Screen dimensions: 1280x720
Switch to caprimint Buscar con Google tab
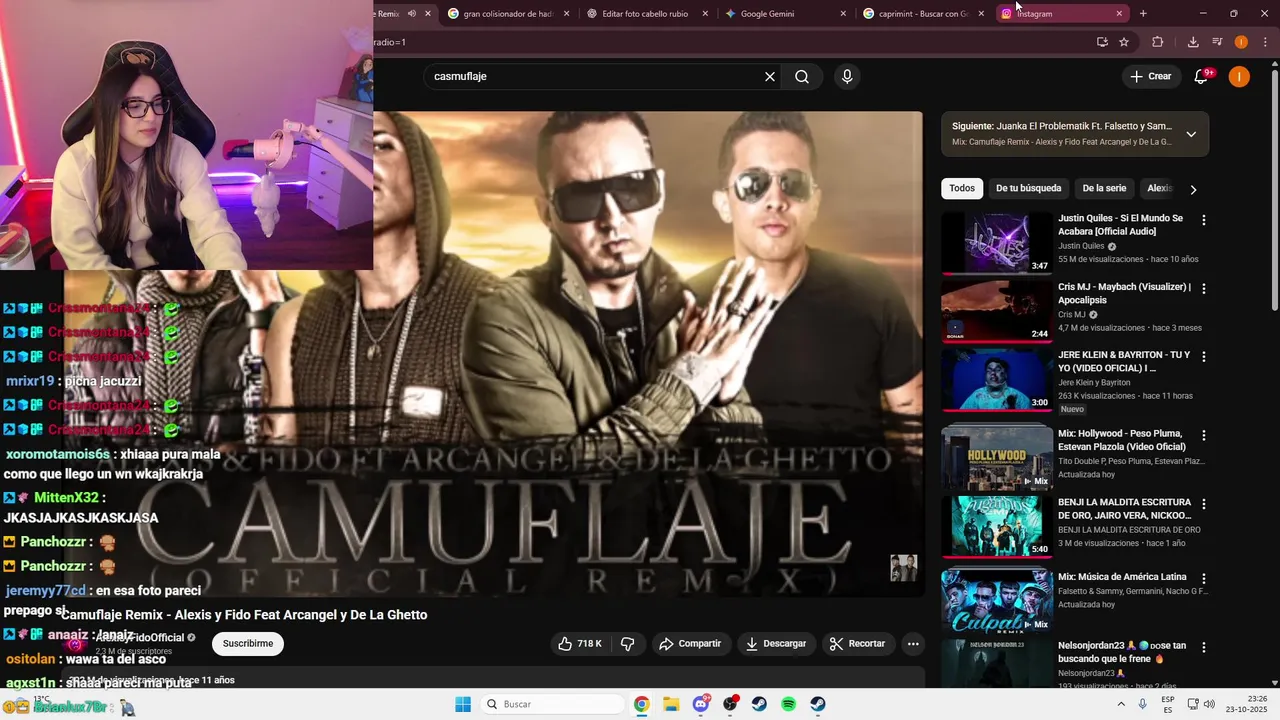[923, 14]
